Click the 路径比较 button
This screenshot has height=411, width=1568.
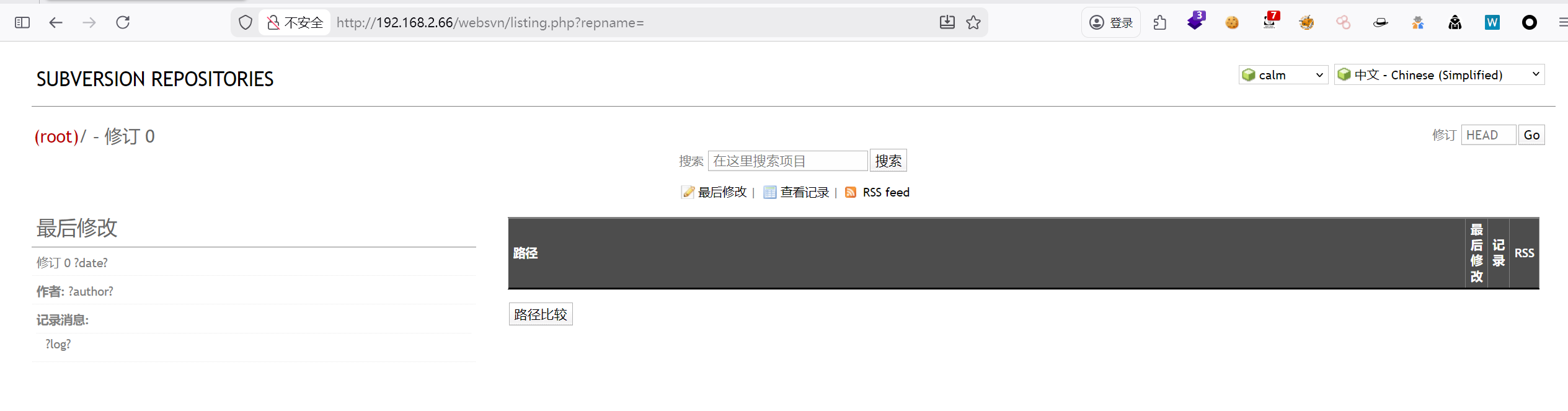(541, 314)
